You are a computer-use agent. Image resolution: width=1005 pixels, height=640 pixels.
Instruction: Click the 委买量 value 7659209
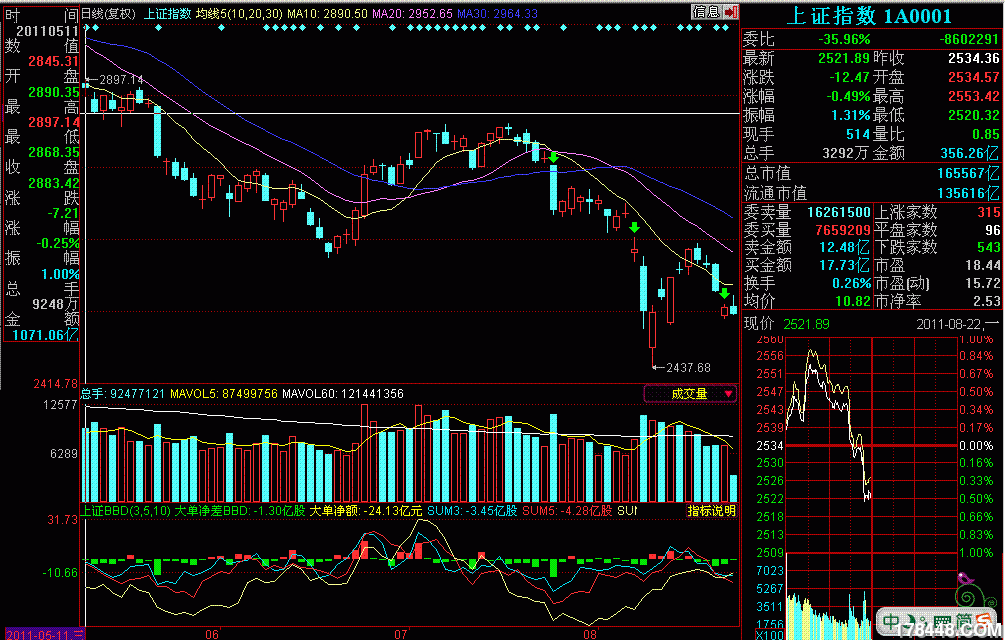click(x=842, y=229)
